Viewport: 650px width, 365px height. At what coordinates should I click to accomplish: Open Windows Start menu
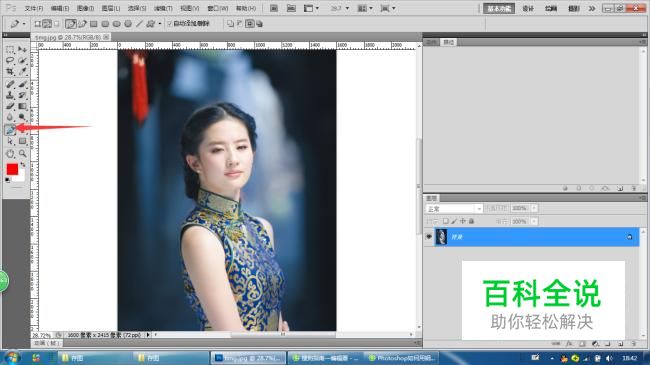coord(11,358)
